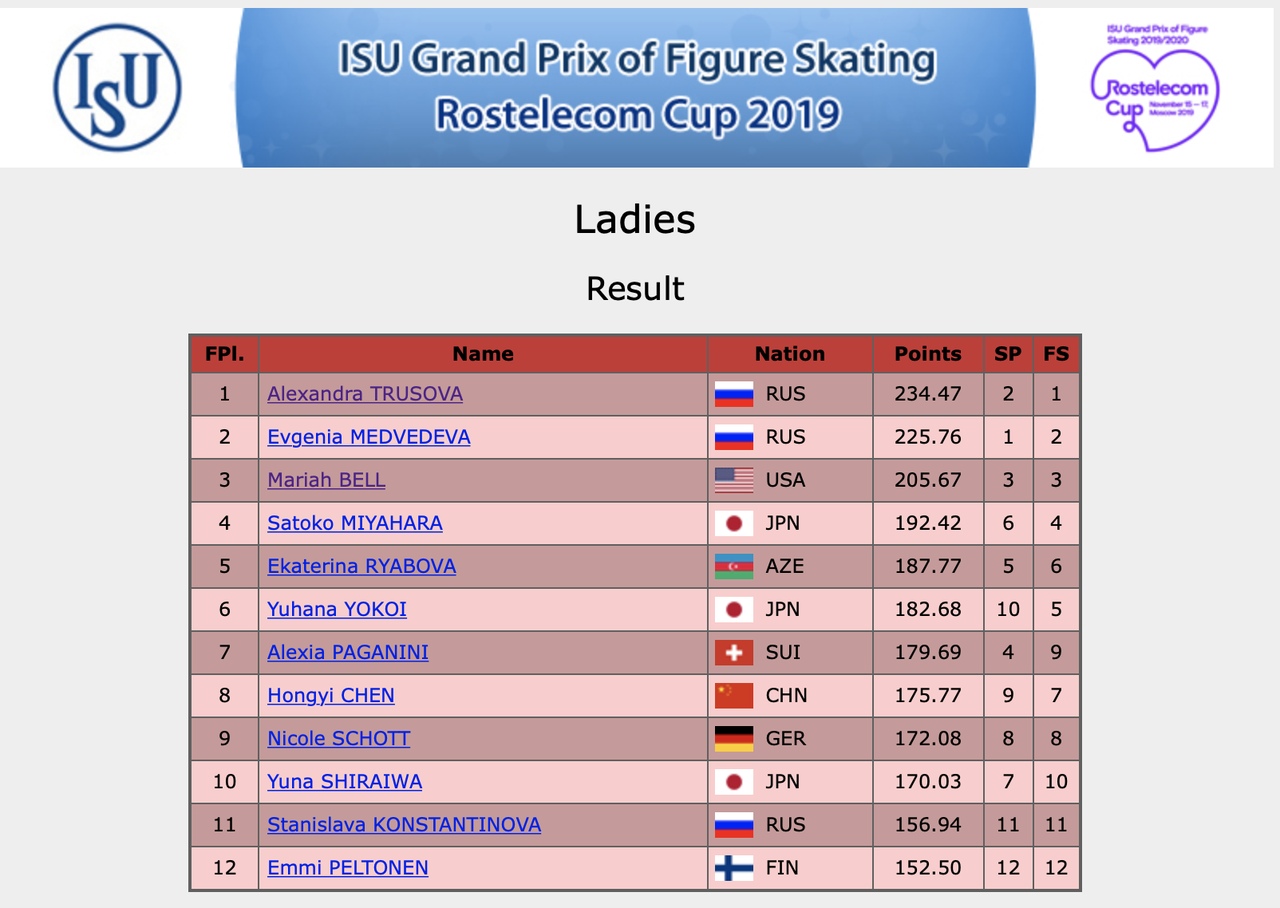The height and width of the screenshot is (908, 1280).
Task: Open Emmi PELTONEN's profile link
Action: click(x=348, y=867)
